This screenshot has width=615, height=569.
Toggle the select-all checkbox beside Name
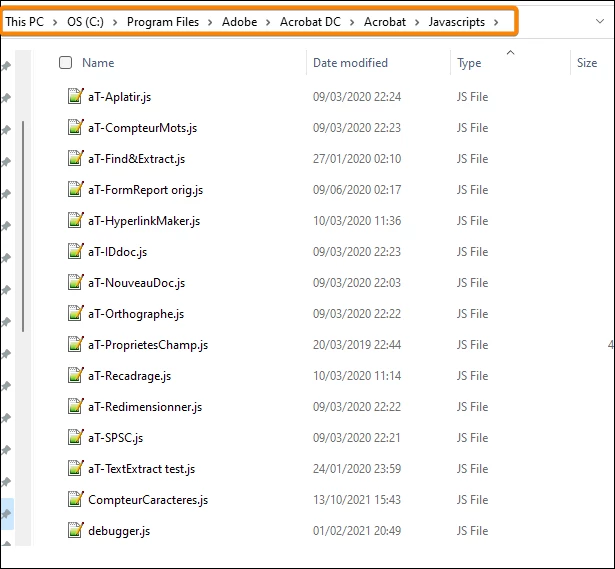(66, 62)
